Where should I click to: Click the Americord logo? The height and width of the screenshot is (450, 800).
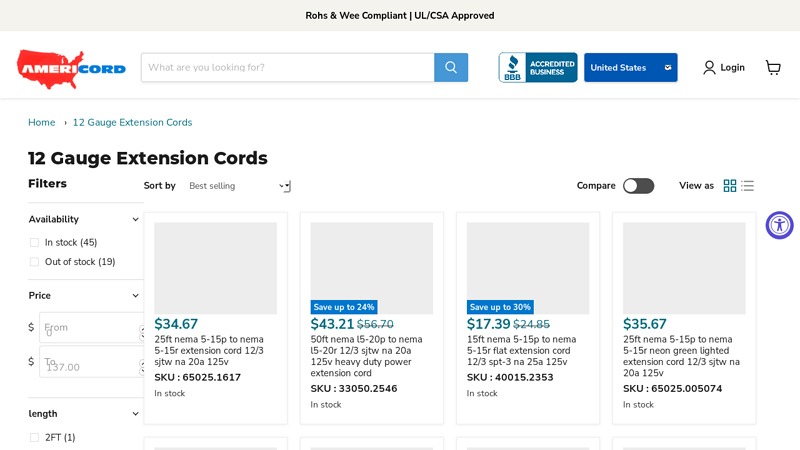coord(71,68)
